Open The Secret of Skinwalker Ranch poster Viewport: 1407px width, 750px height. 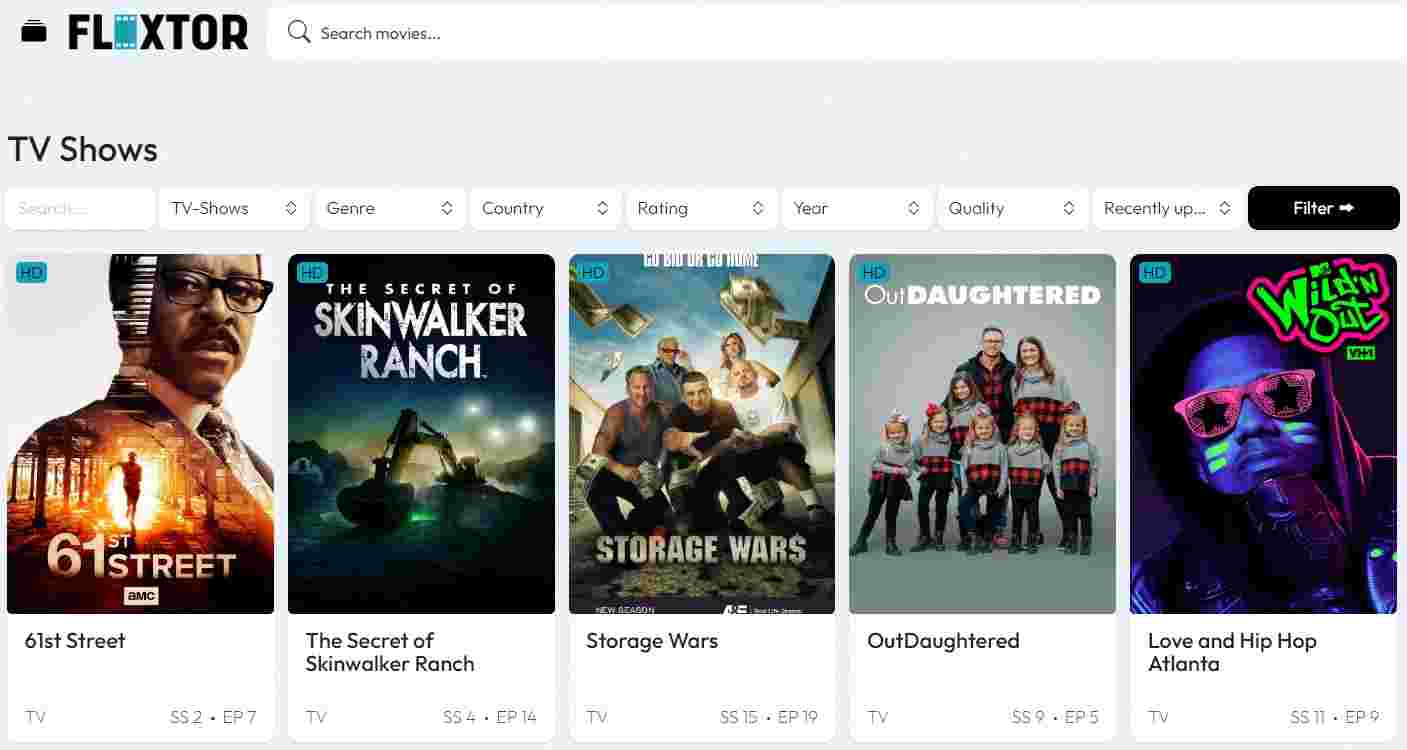pyautogui.click(x=421, y=434)
